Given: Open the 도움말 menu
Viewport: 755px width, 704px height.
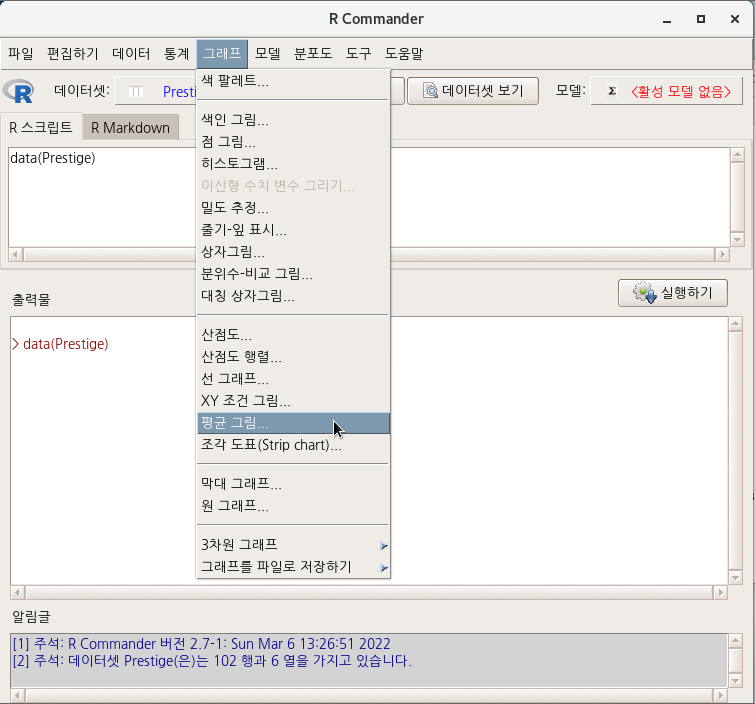Looking at the screenshot, I should (404, 53).
